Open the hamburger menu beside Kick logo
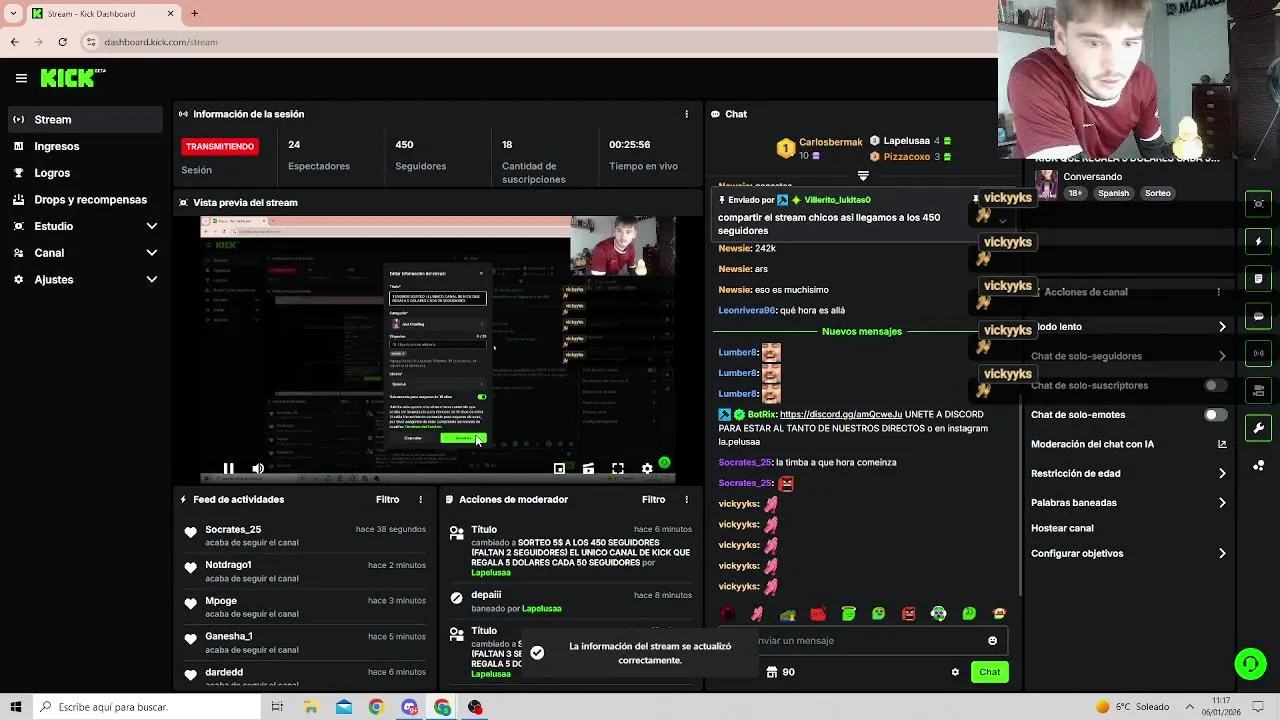1280x720 pixels. click(21, 78)
